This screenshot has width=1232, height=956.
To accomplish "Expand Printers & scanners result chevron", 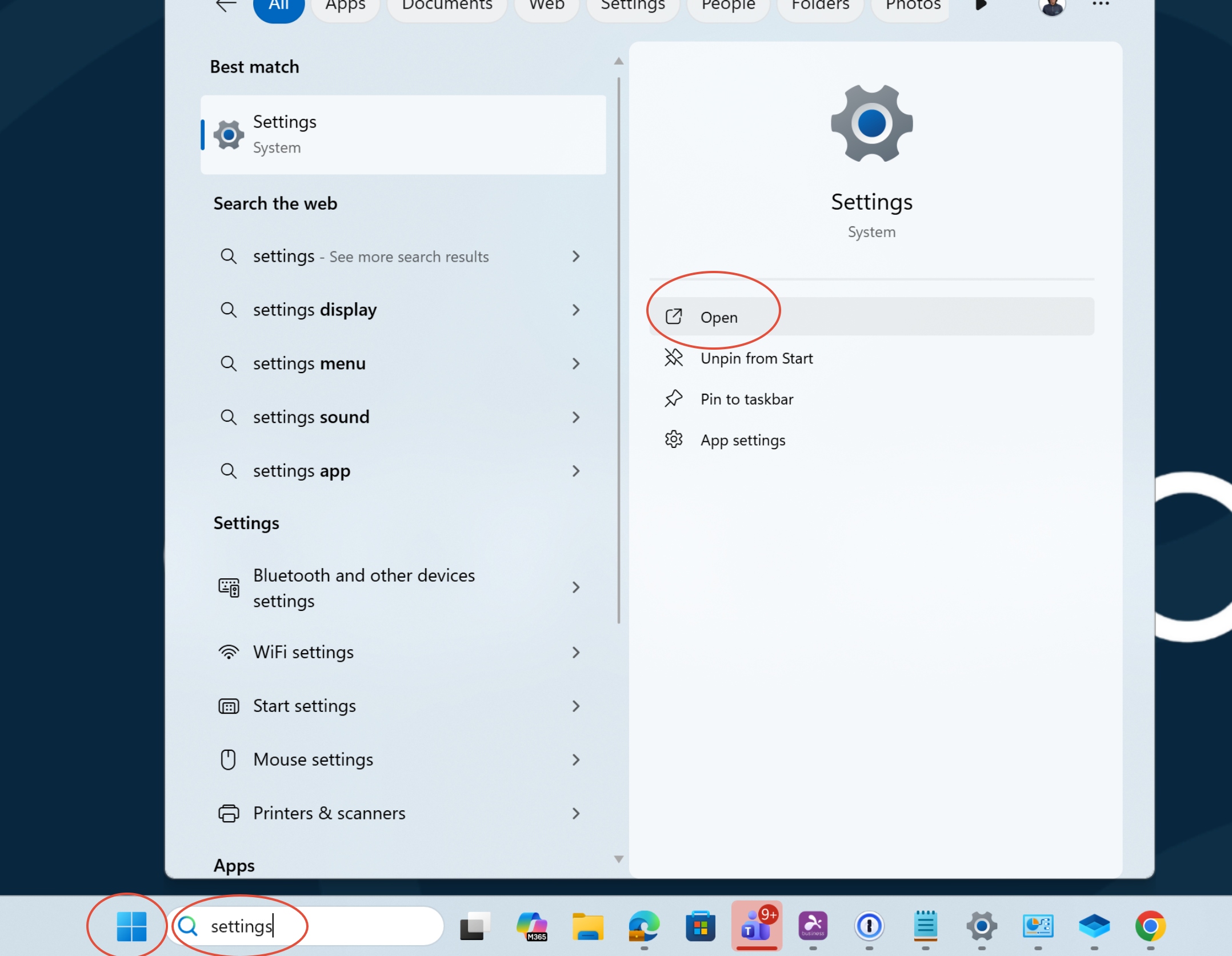I will 576,813.
